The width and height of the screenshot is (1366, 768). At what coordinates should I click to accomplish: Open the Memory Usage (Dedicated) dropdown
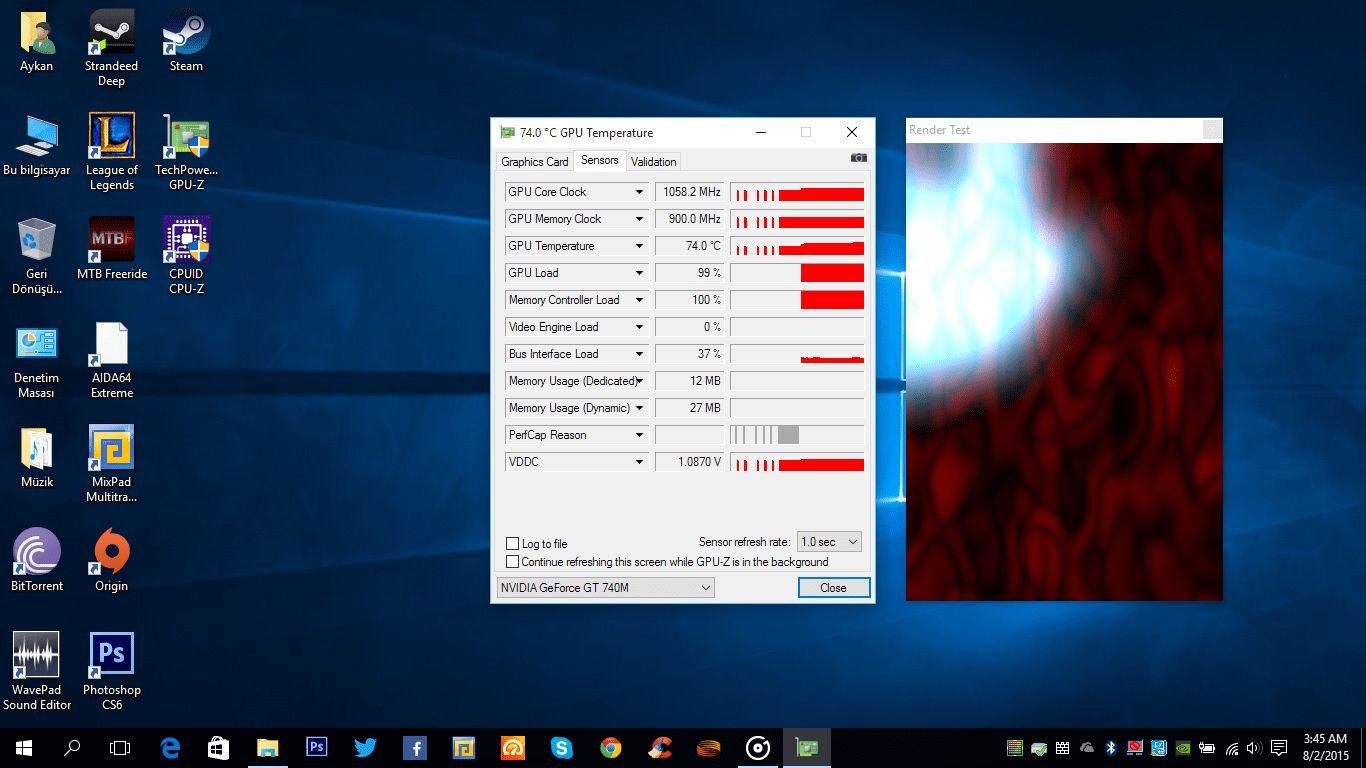[640, 381]
